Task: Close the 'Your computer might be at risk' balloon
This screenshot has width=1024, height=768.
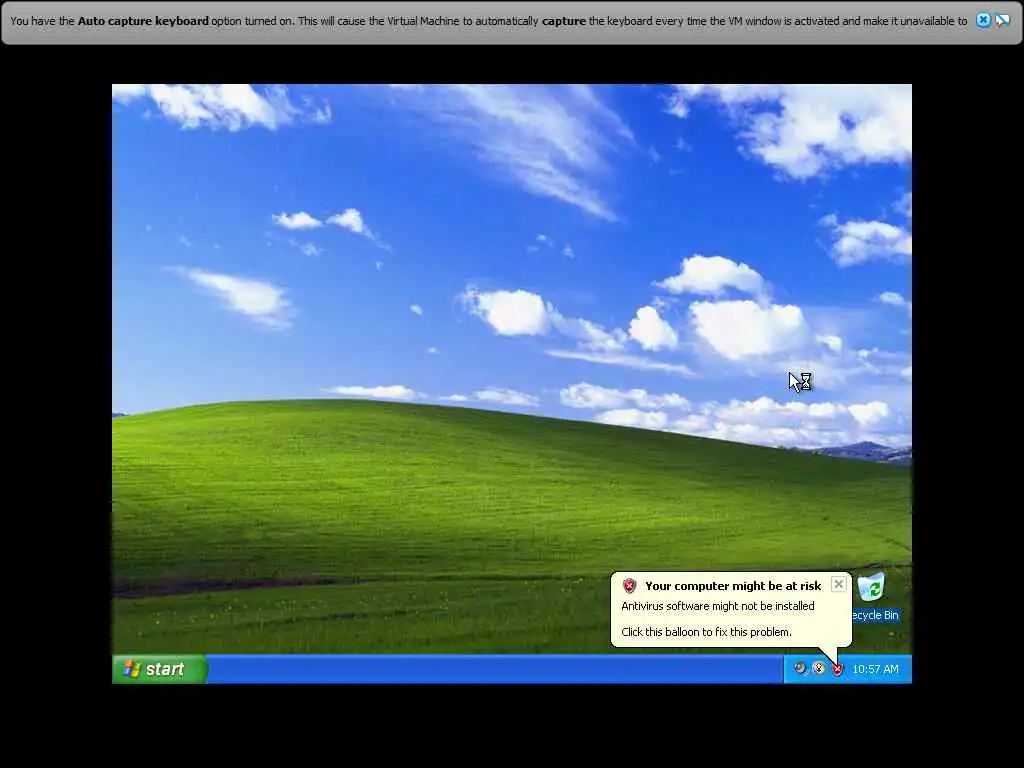Action: (839, 584)
